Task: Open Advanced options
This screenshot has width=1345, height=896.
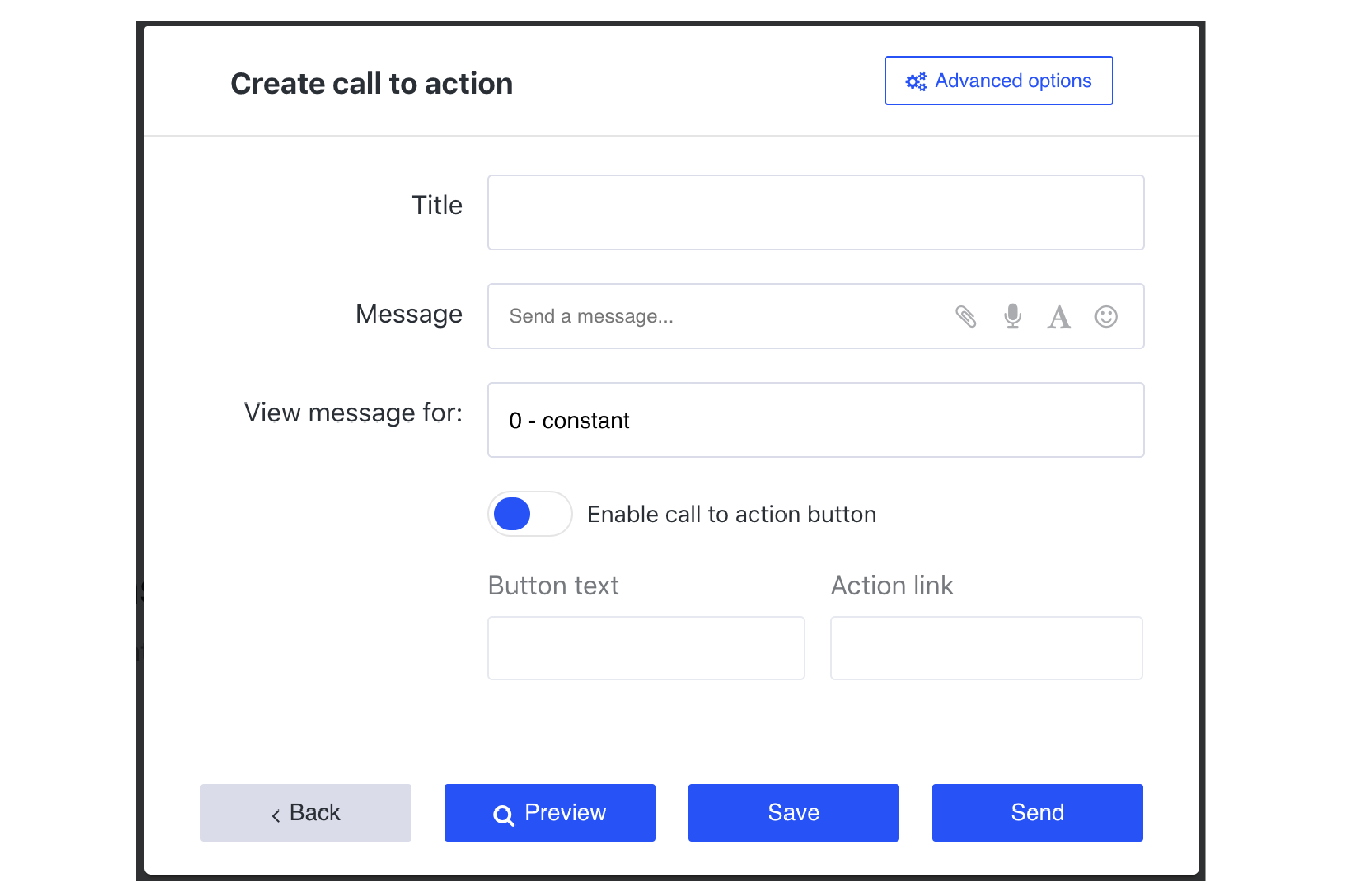Action: point(998,81)
